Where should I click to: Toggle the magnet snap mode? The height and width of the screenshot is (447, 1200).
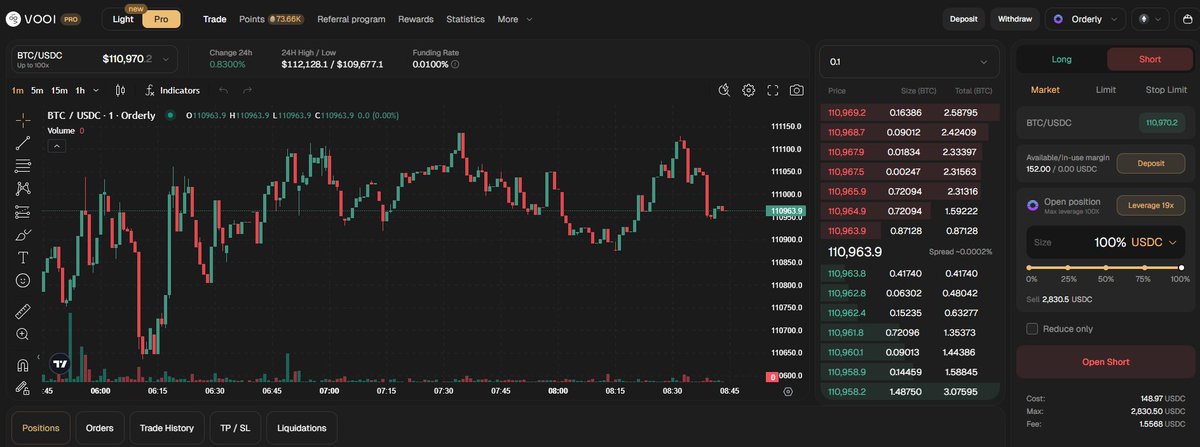click(22, 363)
